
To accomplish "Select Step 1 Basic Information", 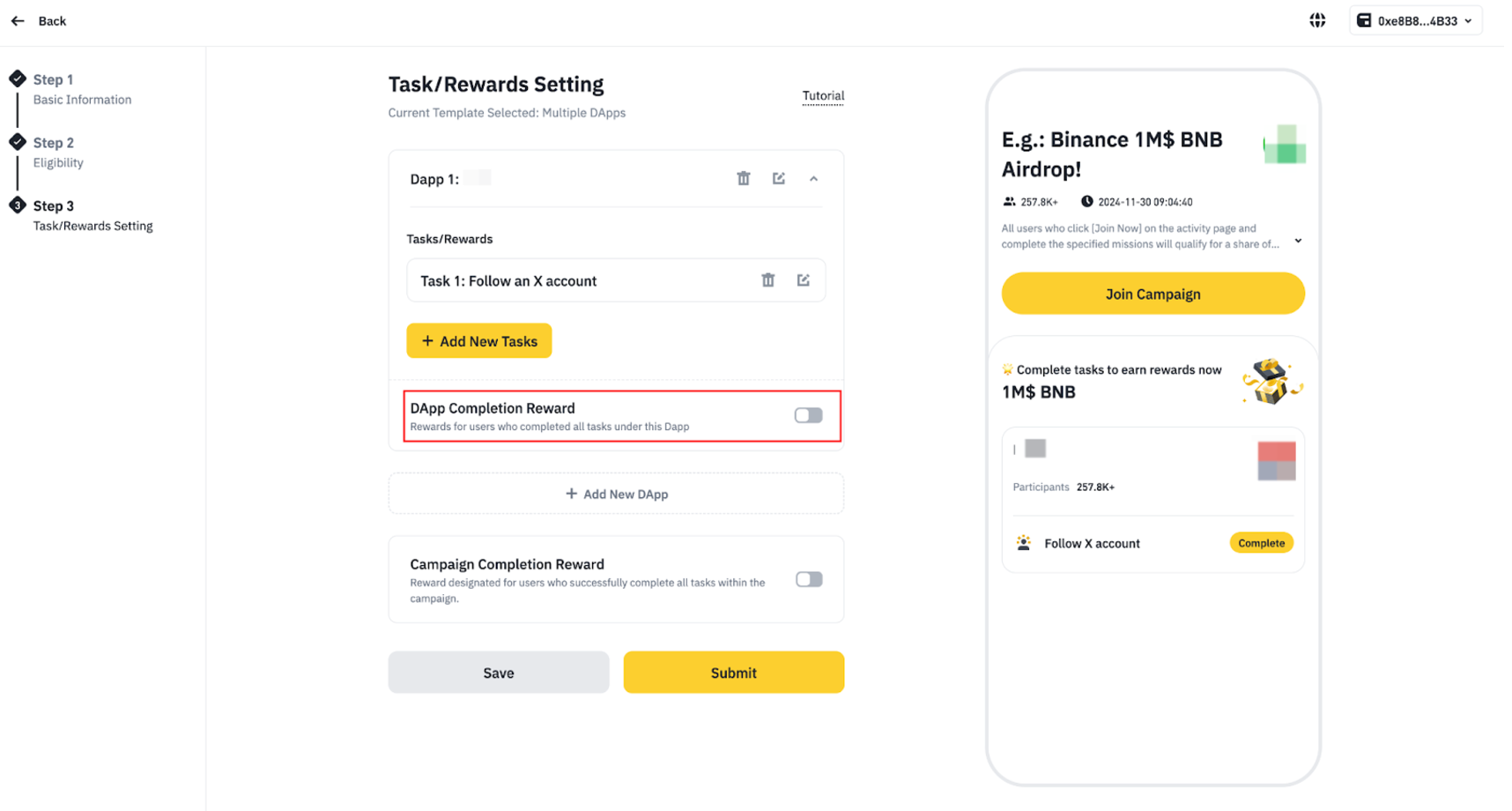I will [x=82, y=89].
